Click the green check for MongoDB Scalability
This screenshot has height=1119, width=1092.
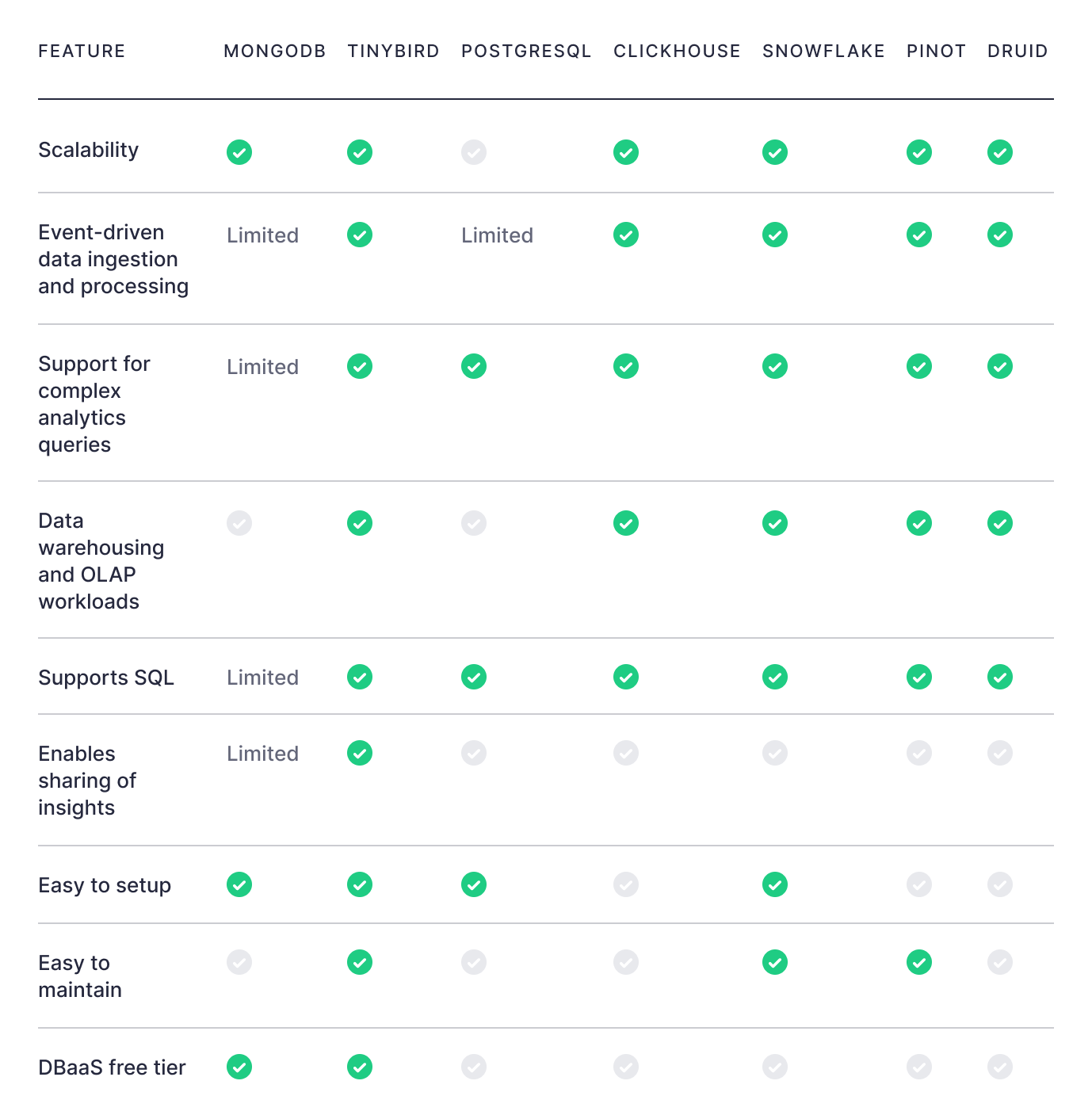coord(239,152)
